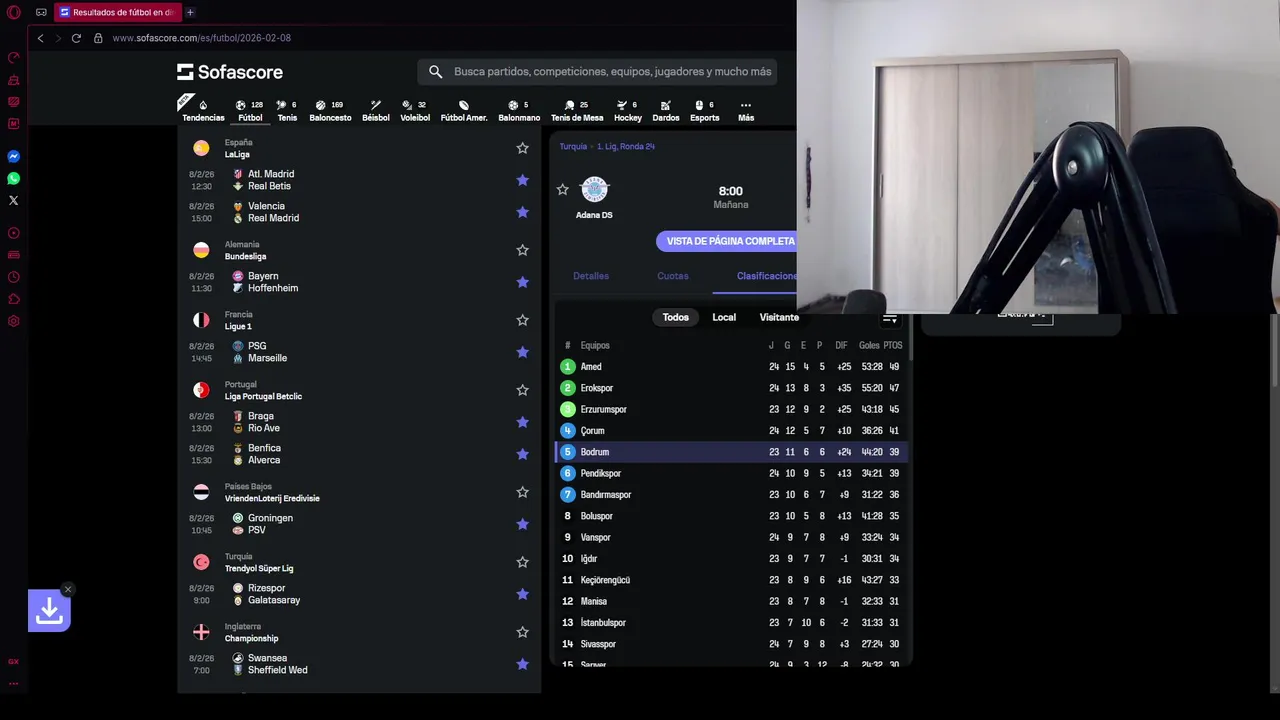Toggle star for Valencia vs Real Madrid

pos(522,212)
